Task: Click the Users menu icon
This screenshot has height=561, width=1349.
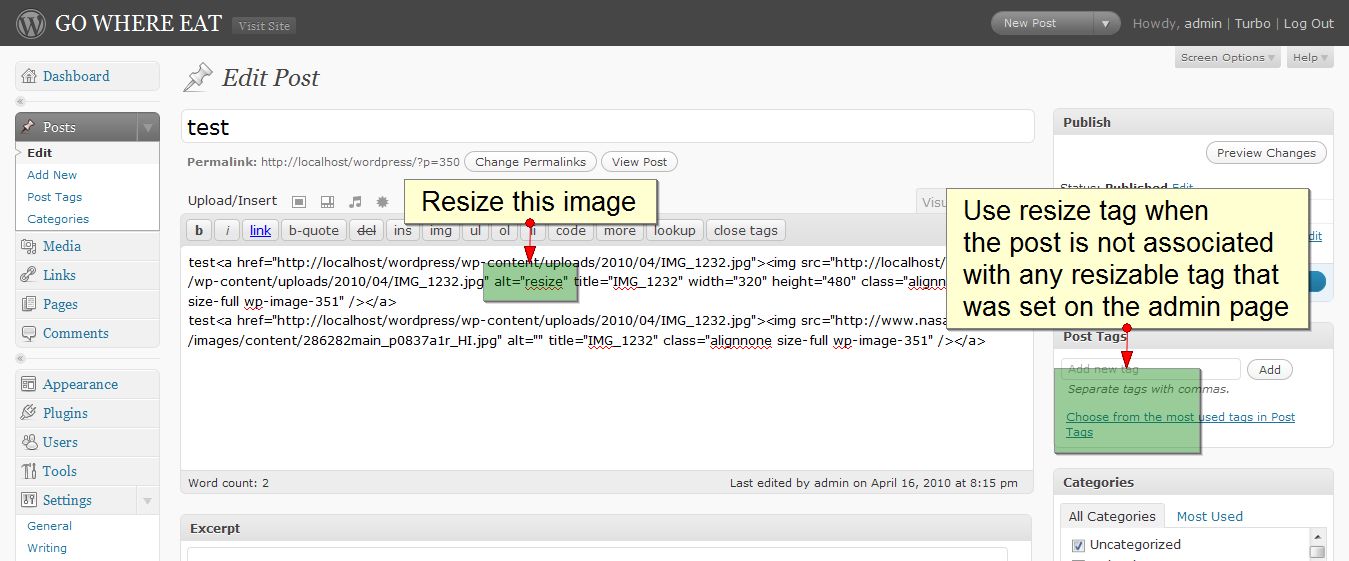Action: [29, 442]
